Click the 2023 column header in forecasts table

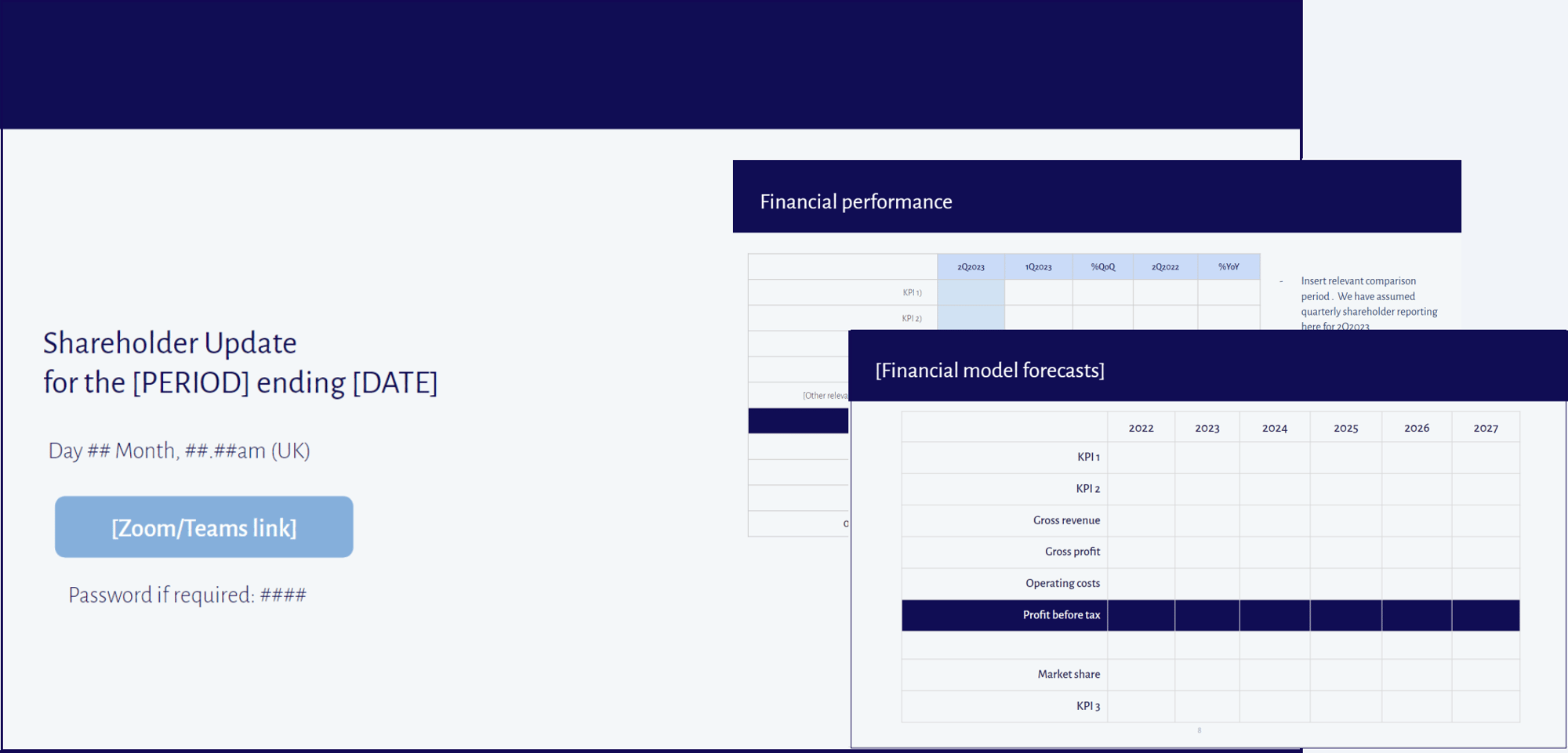click(x=1207, y=428)
